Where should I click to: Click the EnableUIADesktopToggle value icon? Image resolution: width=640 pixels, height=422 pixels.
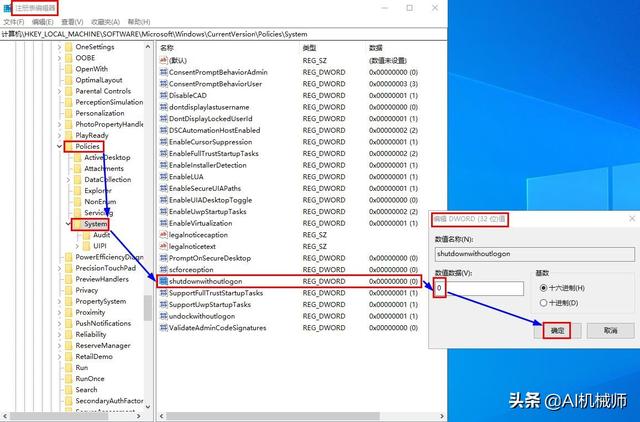164,200
